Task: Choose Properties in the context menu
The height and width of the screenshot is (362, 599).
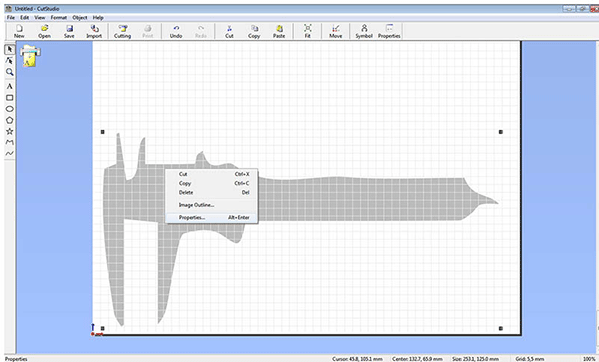Action: point(212,218)
